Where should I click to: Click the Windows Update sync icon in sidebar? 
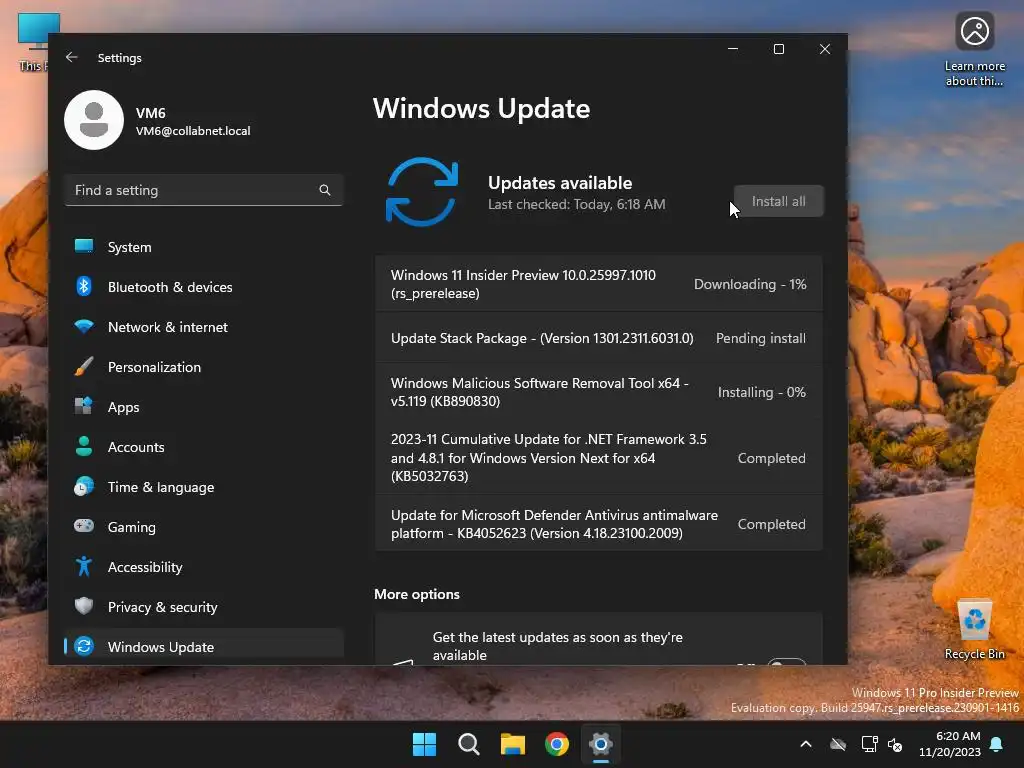(84, 646)
